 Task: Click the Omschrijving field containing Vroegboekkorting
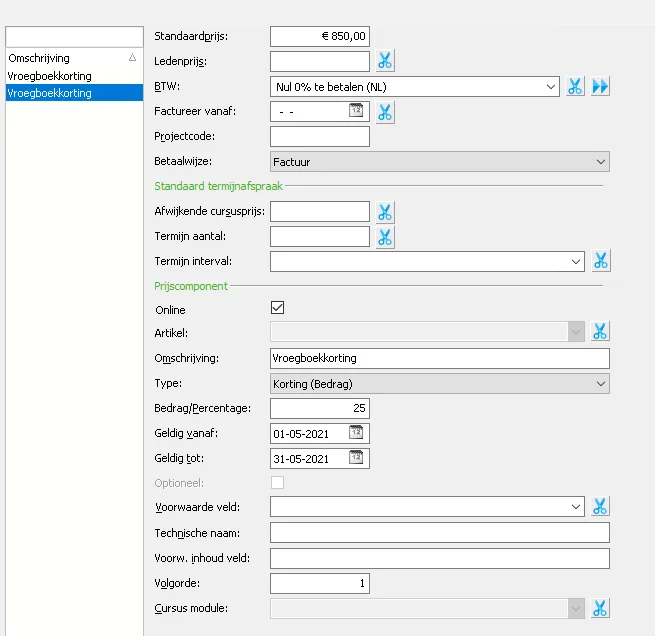[439, 358]
